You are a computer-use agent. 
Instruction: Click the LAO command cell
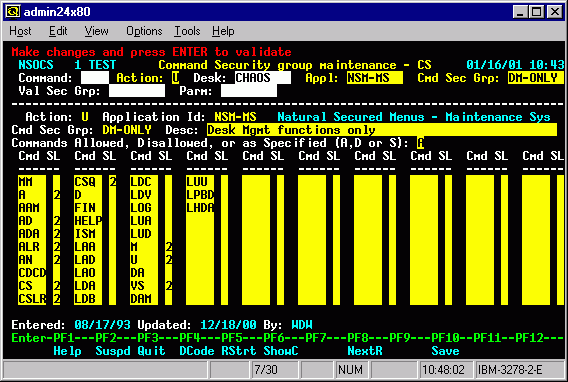tap(88, 273)
